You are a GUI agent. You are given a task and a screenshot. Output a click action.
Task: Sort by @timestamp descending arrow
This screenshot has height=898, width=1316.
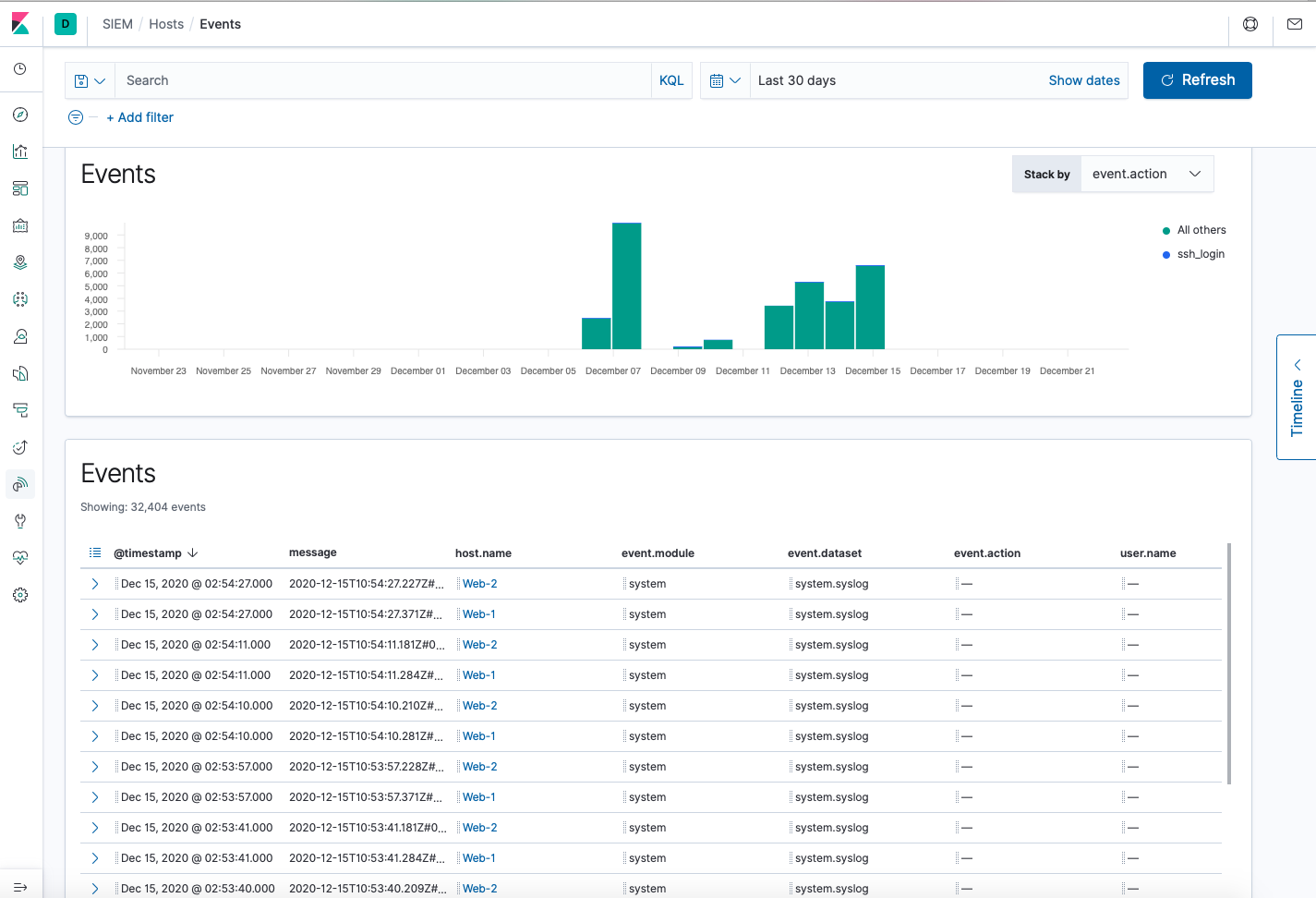[192, 552]
